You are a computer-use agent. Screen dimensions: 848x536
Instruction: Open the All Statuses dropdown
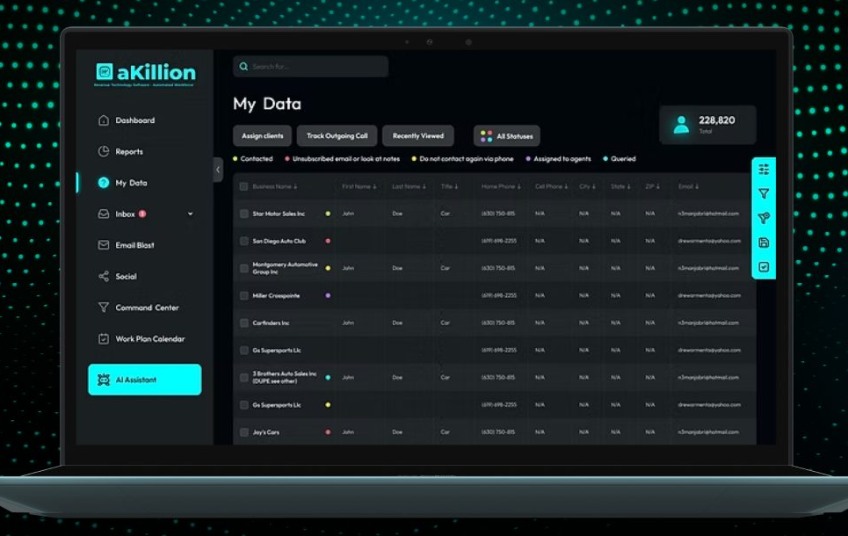click(x=507, y=136)
